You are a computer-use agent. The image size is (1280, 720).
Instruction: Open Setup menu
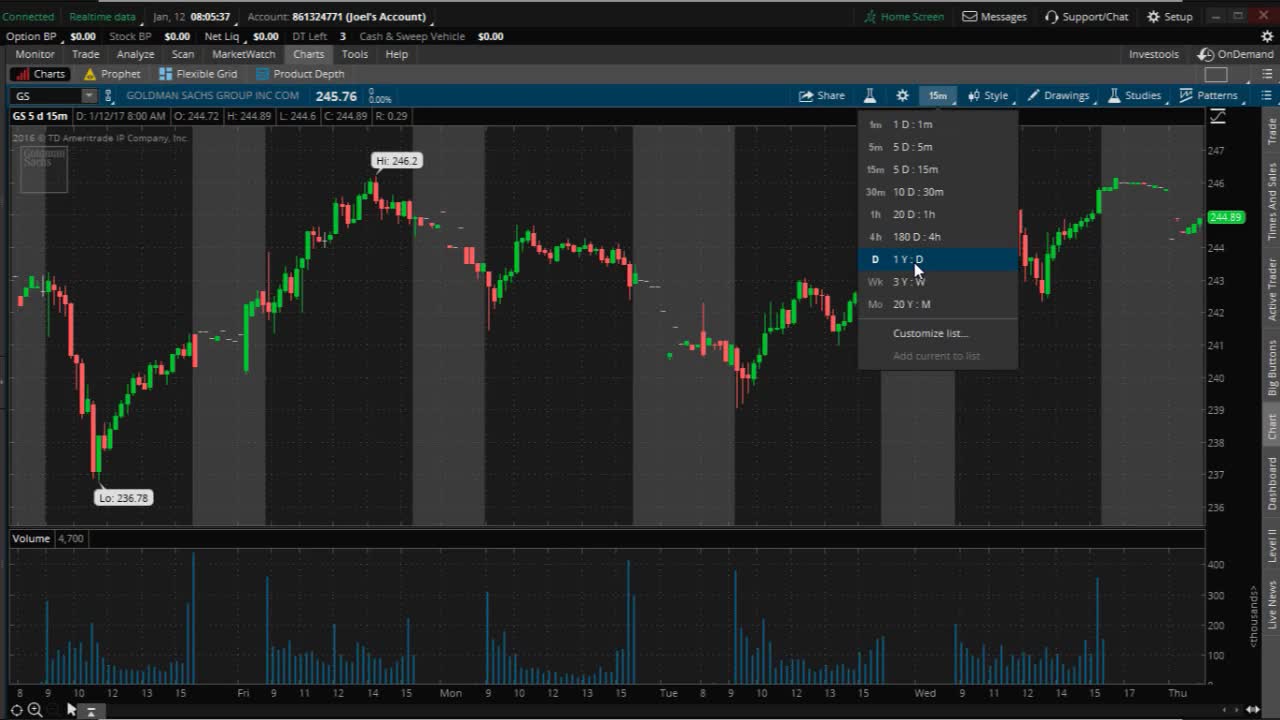1170,16
